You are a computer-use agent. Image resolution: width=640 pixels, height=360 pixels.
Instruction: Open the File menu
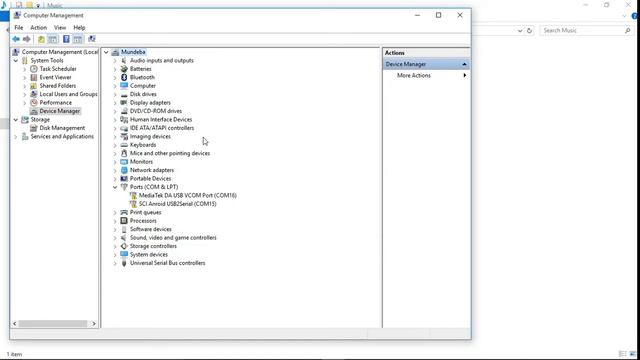(x=19, y=27)
